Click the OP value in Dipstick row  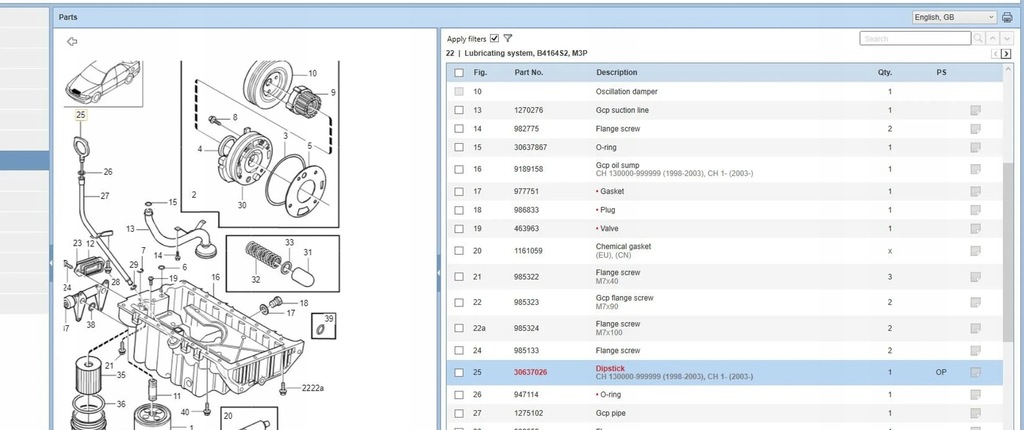point(941,372)
